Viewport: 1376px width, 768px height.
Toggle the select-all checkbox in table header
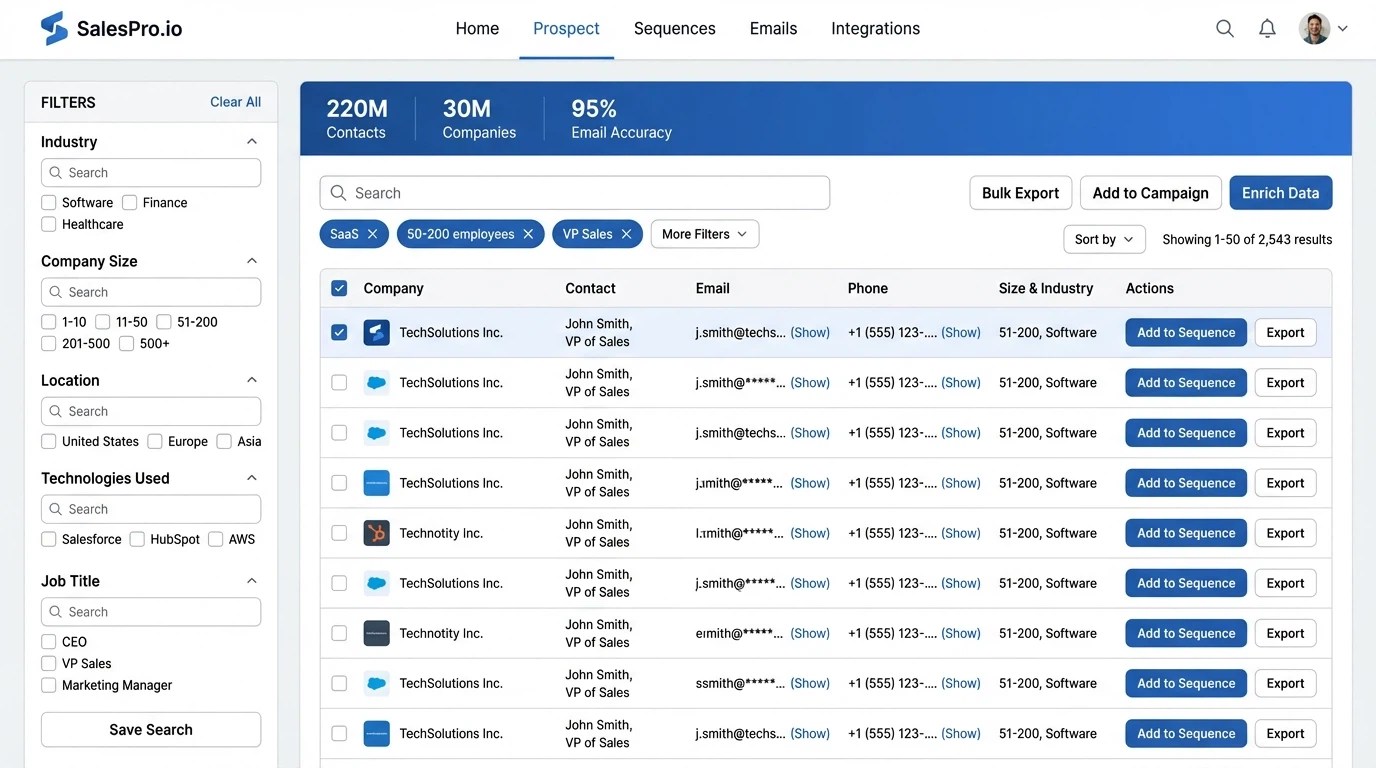(339, 287)
